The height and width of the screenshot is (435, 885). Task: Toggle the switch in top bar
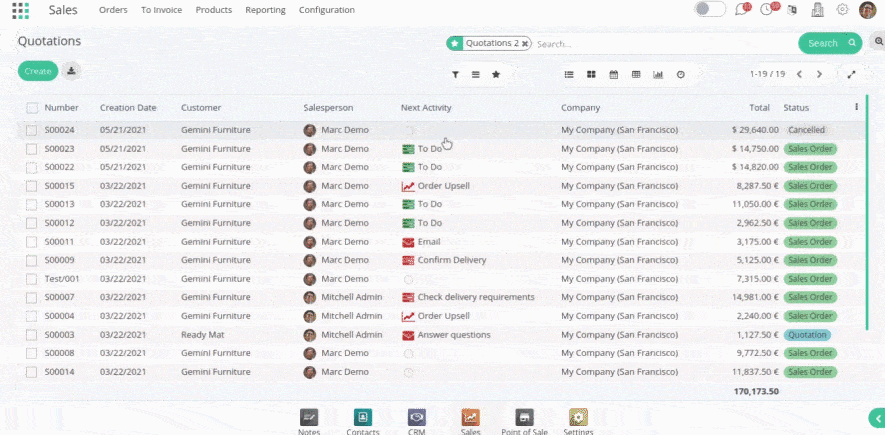click(x=709, y=10)
